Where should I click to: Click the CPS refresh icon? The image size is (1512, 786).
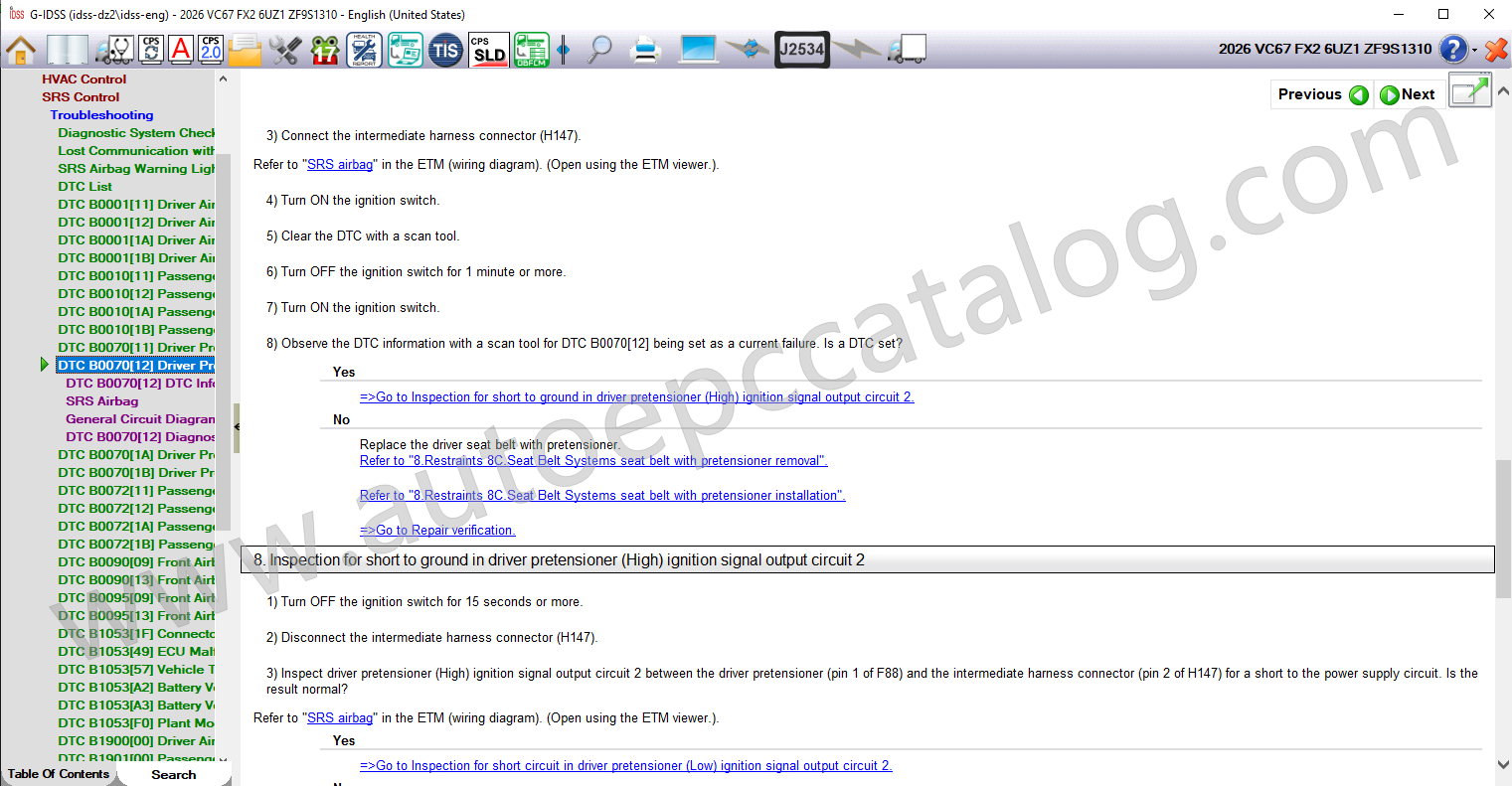(151, 49)
